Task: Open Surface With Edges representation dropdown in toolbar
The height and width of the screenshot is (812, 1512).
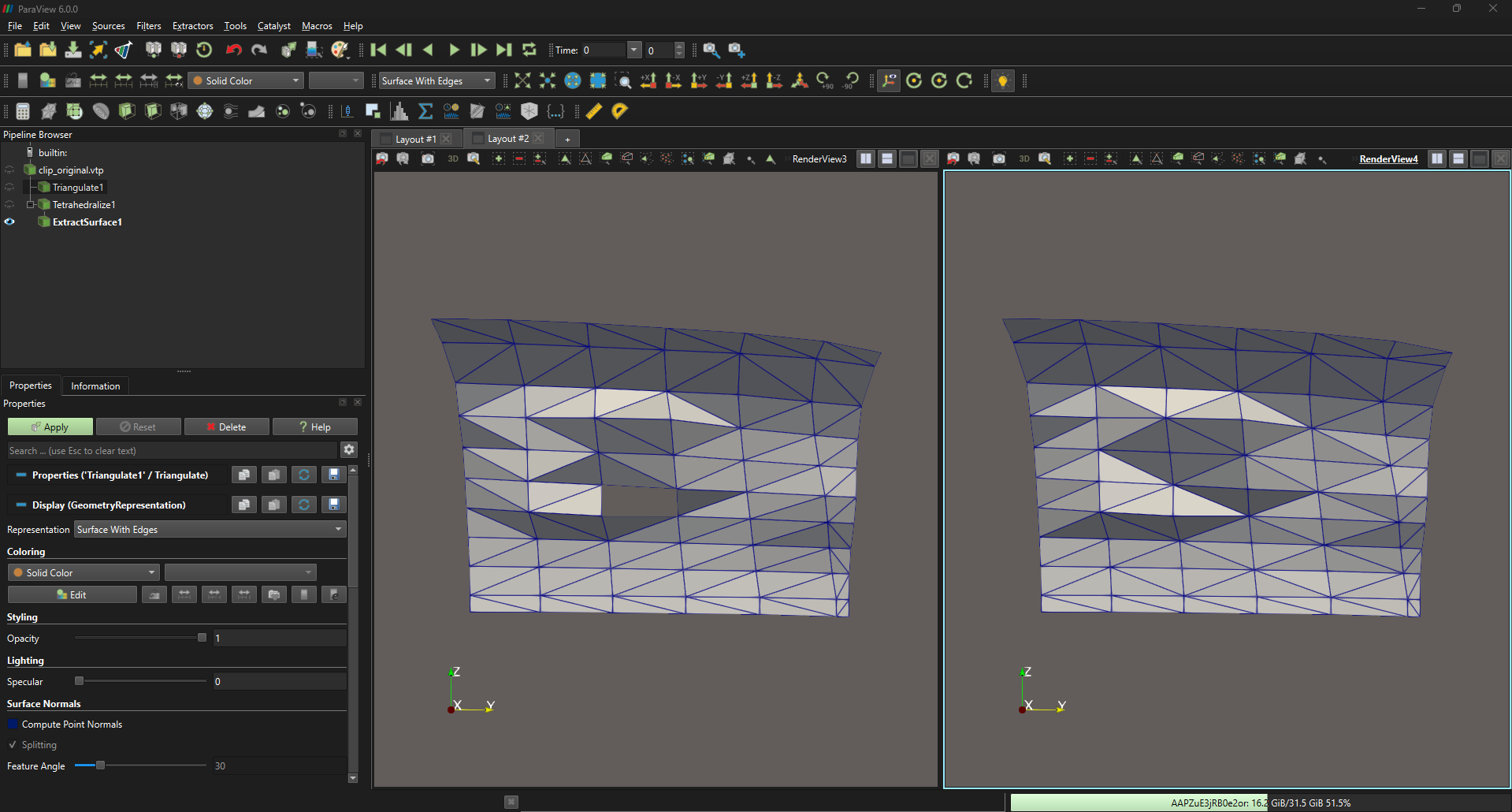Action: [437, 80]
